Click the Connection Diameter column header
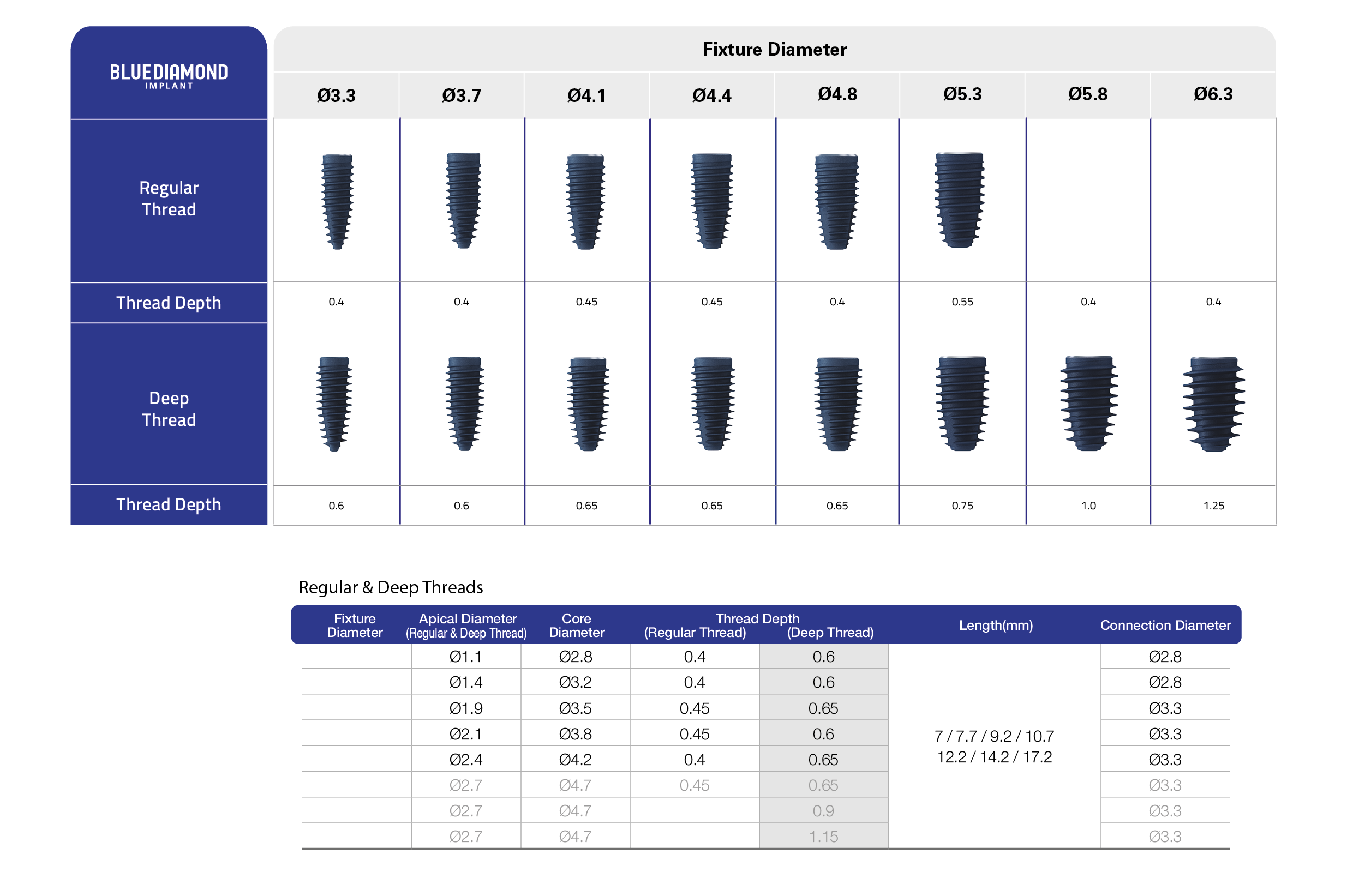Screen dimensions: 1353x896 click(1164, 624)
